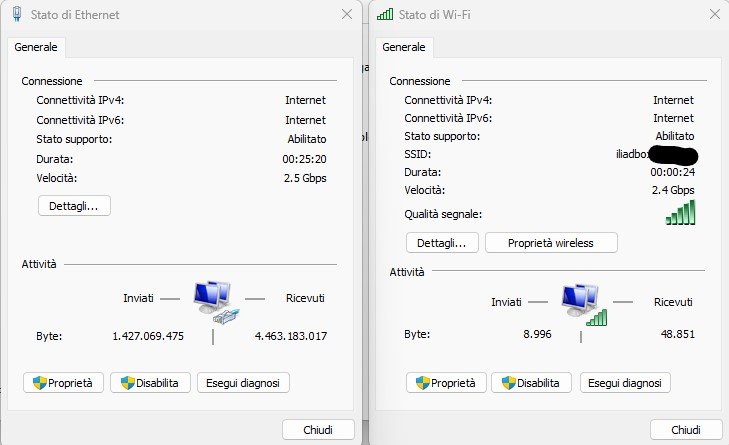The image size is (729, 445).
Task: Click Chiudi in Ethernet status window
Action: tap(318, 430)
